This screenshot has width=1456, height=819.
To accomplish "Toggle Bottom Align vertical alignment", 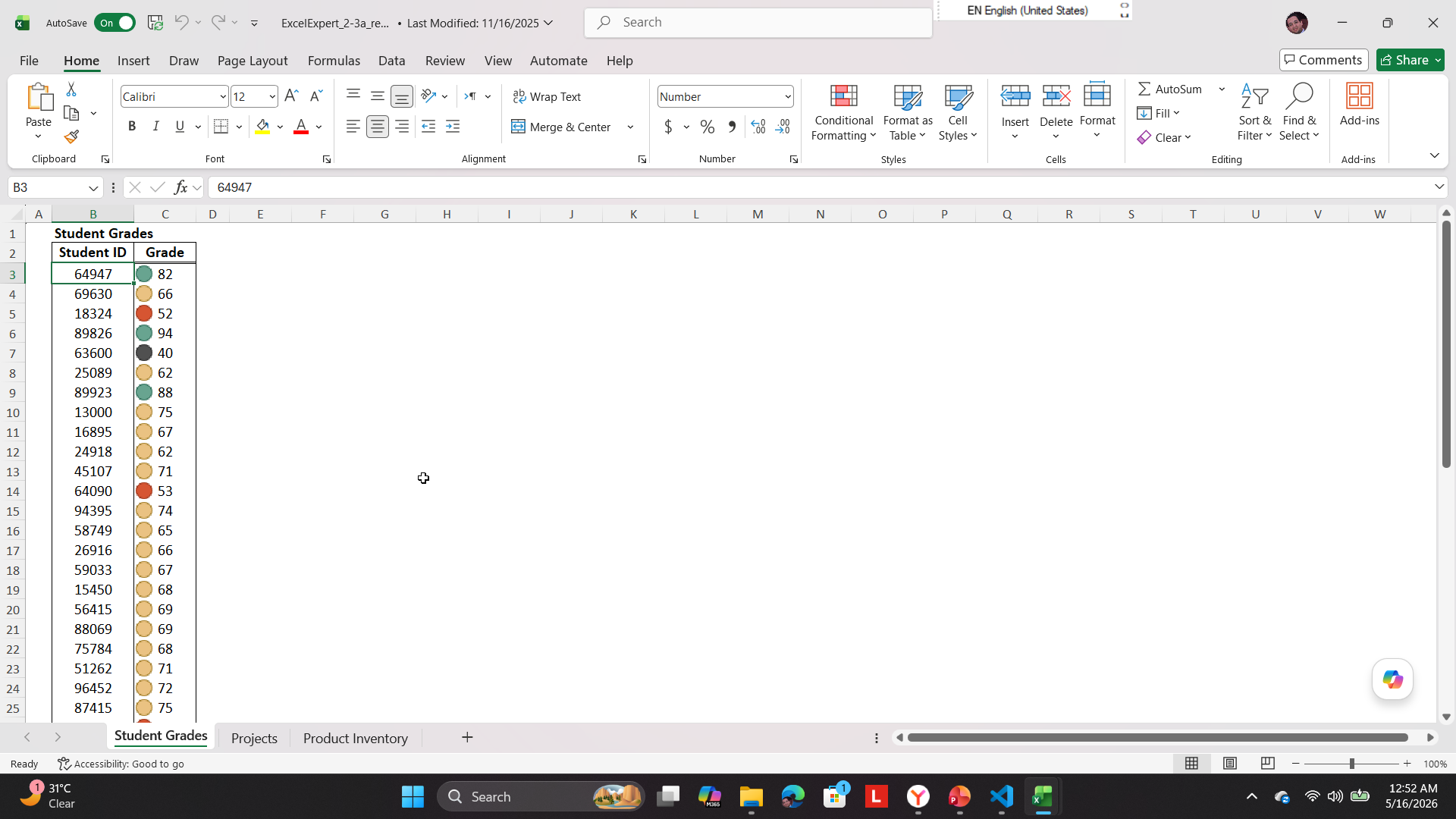I will (402, 96).
